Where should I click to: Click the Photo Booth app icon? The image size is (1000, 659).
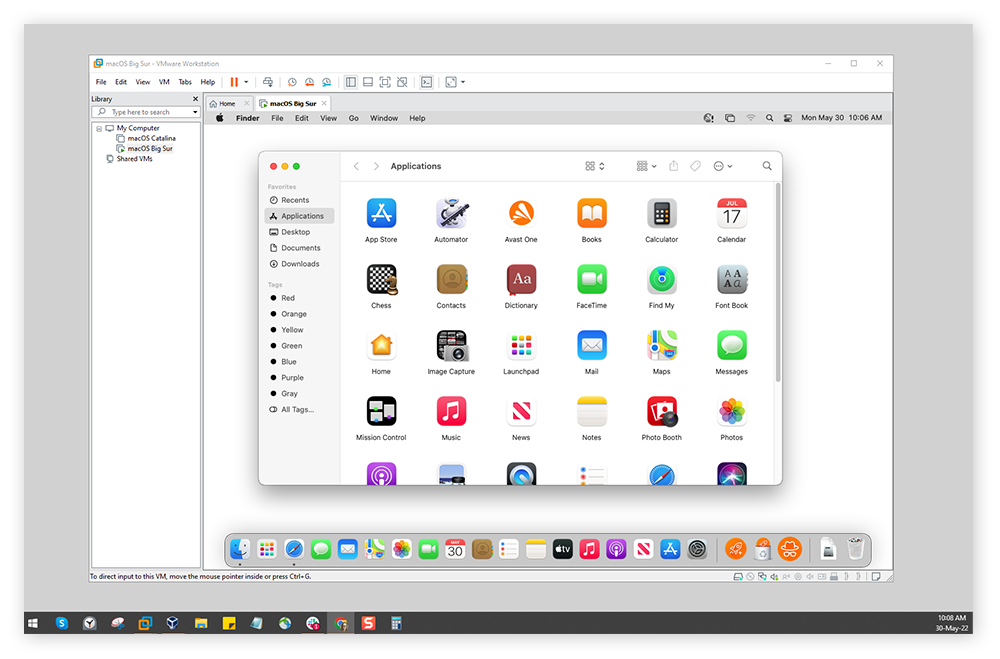click(x=661, y=412)
